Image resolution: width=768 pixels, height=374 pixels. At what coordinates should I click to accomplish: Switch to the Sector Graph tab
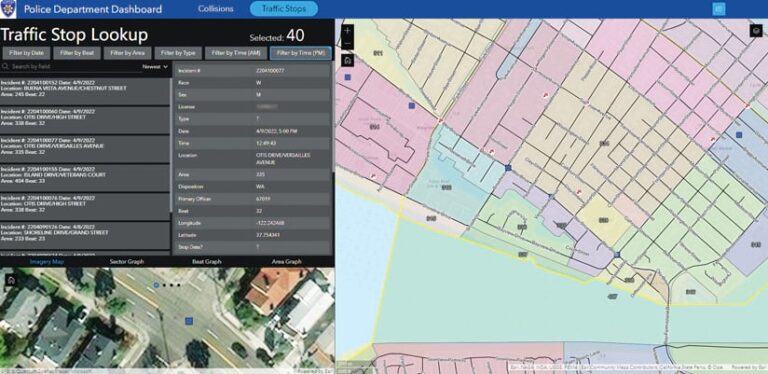[x=127, y=262]
